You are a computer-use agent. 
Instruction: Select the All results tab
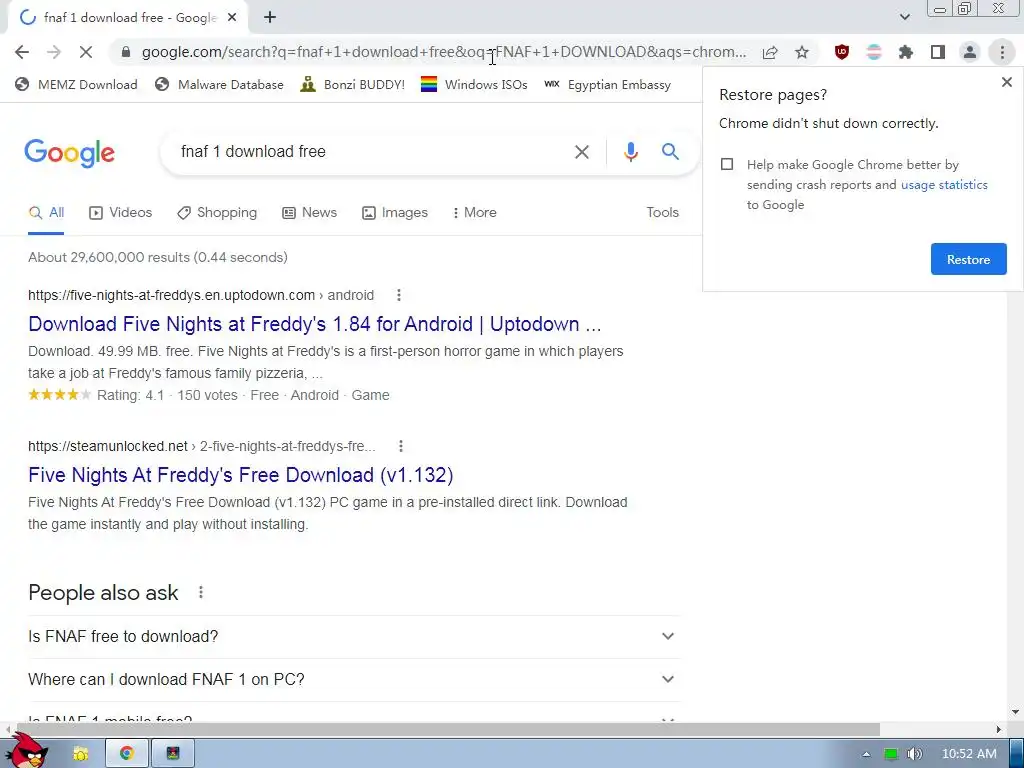tap(46, 213)
